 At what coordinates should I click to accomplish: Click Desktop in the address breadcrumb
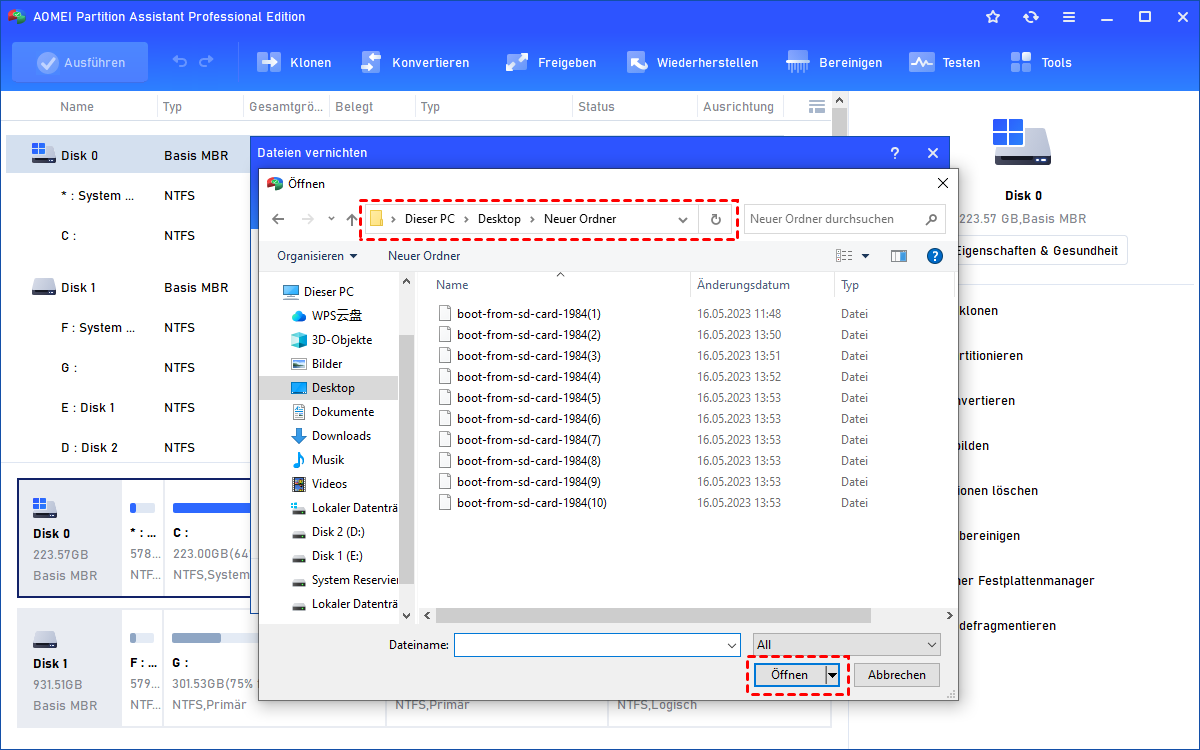tap(499, 219)
